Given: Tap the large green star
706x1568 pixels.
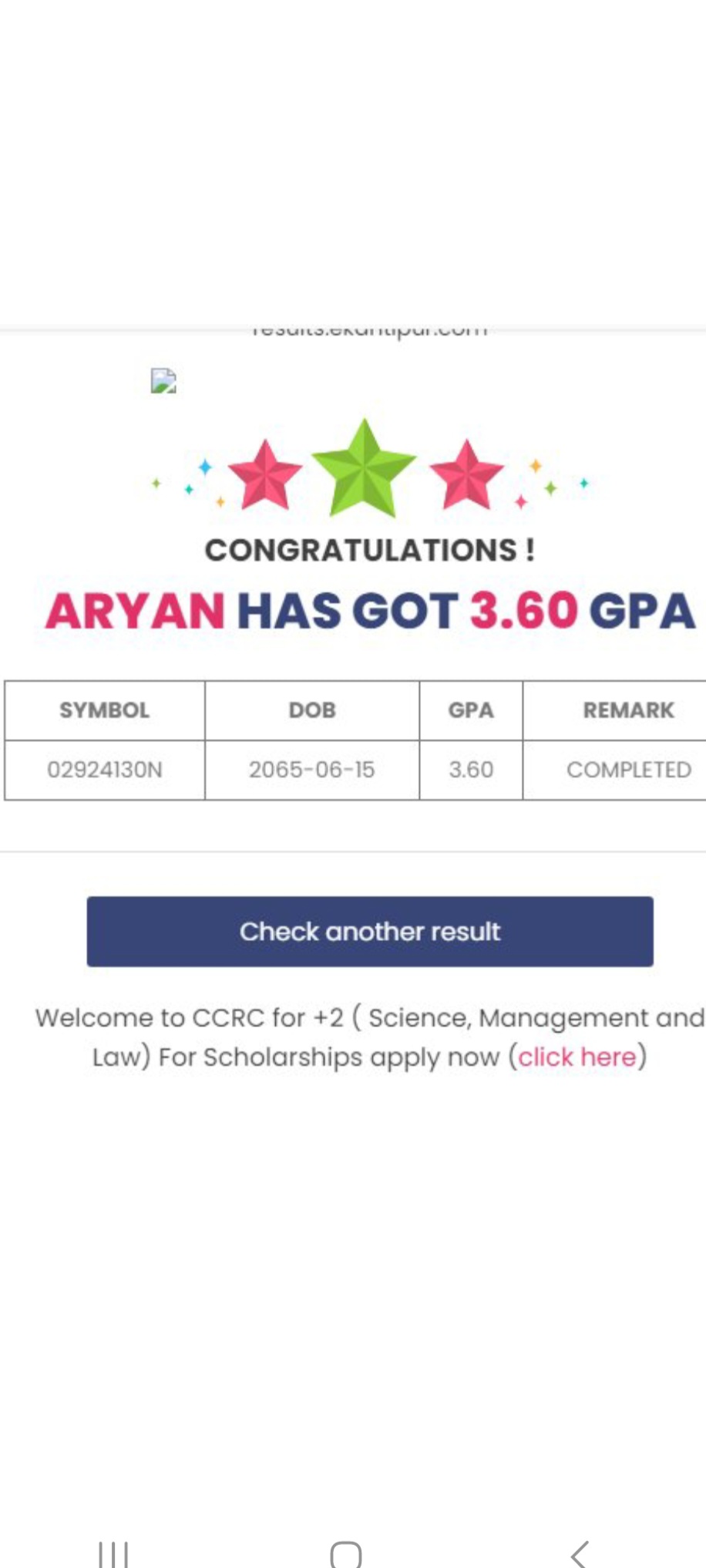Looking at the screenshot, I should pos(364,470).
